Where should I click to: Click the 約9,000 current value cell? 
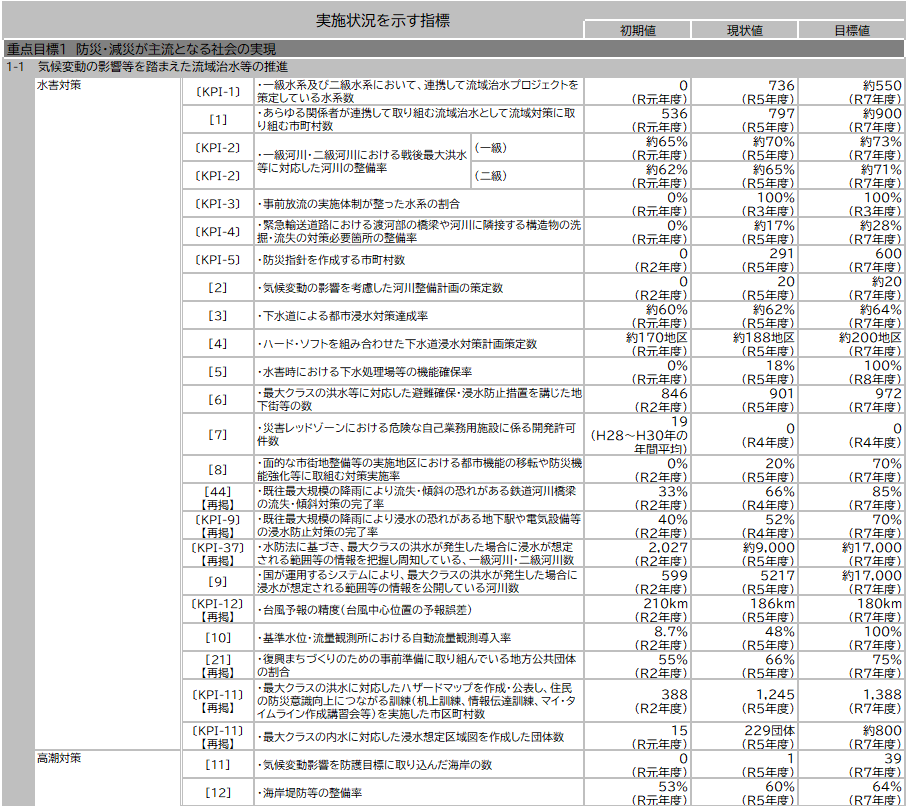click(744, 554)
